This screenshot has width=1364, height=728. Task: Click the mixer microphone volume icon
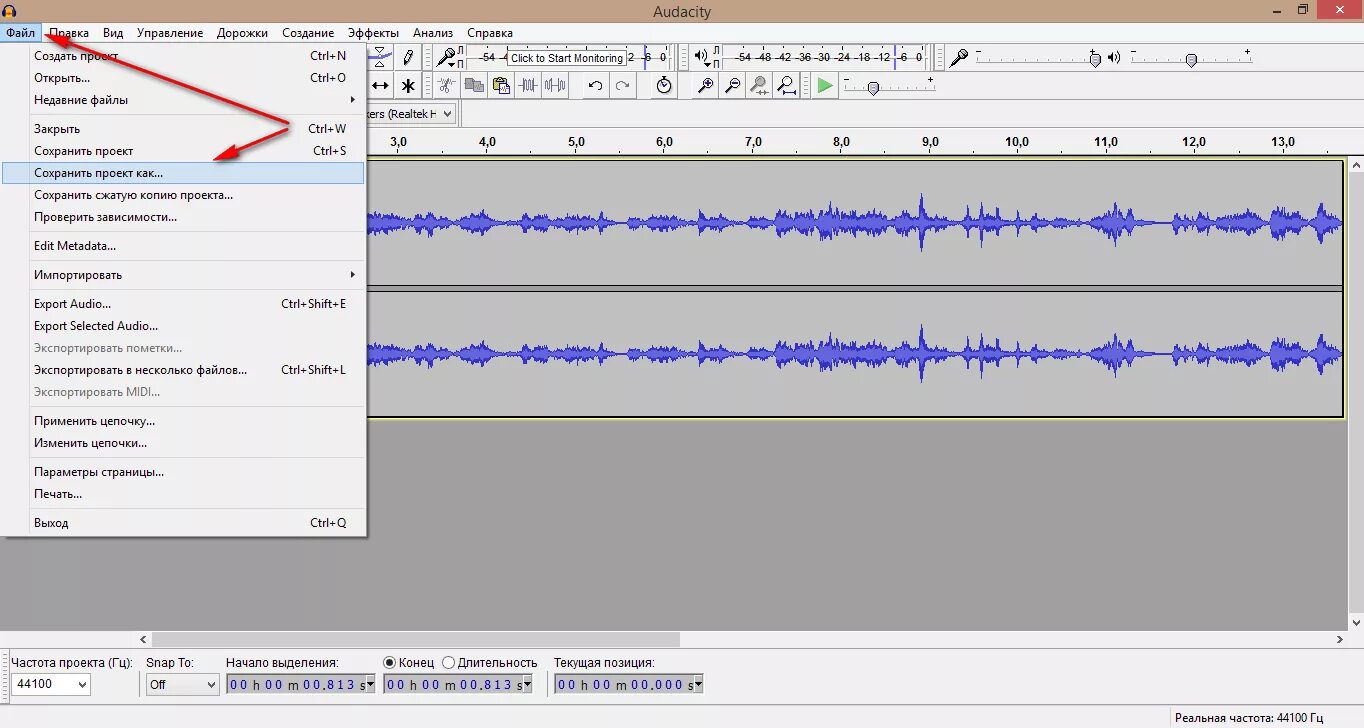pyautogui.click(x=959, y=58)
